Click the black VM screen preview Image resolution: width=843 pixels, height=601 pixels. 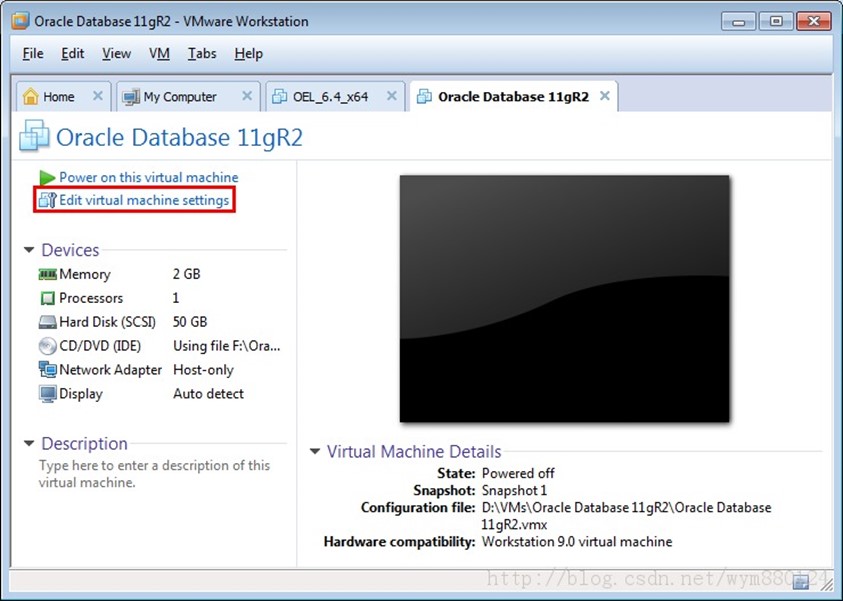[x=565, y=299]
